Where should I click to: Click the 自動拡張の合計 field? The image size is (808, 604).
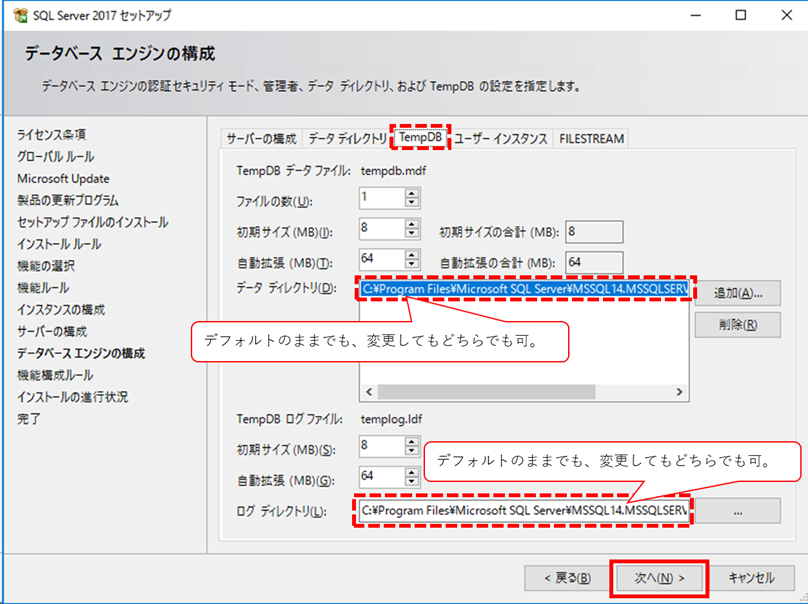[x=594, y=262]
